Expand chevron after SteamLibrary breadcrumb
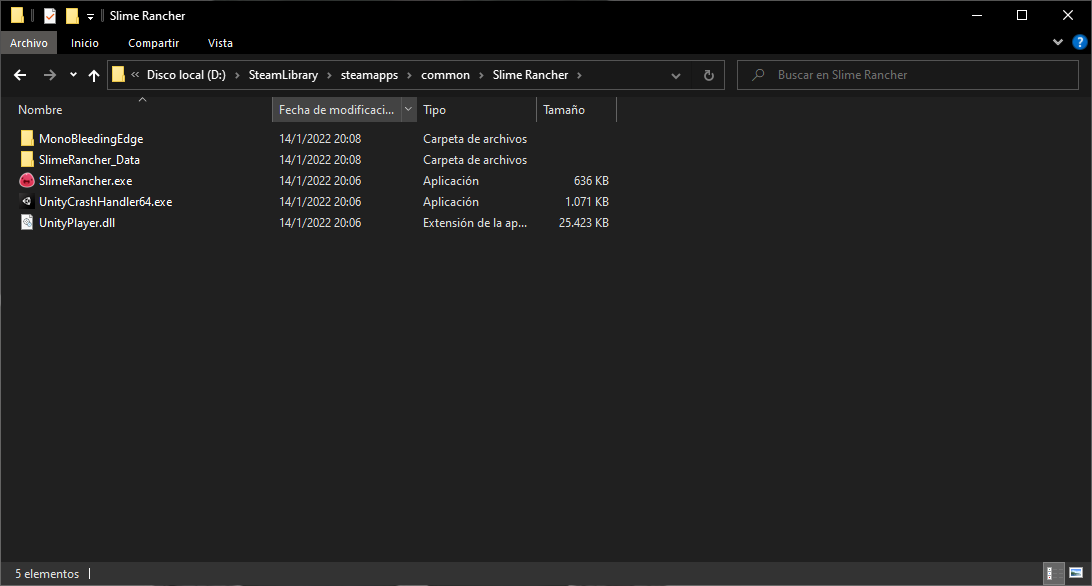1092x586 pixels. pos(329,75)
